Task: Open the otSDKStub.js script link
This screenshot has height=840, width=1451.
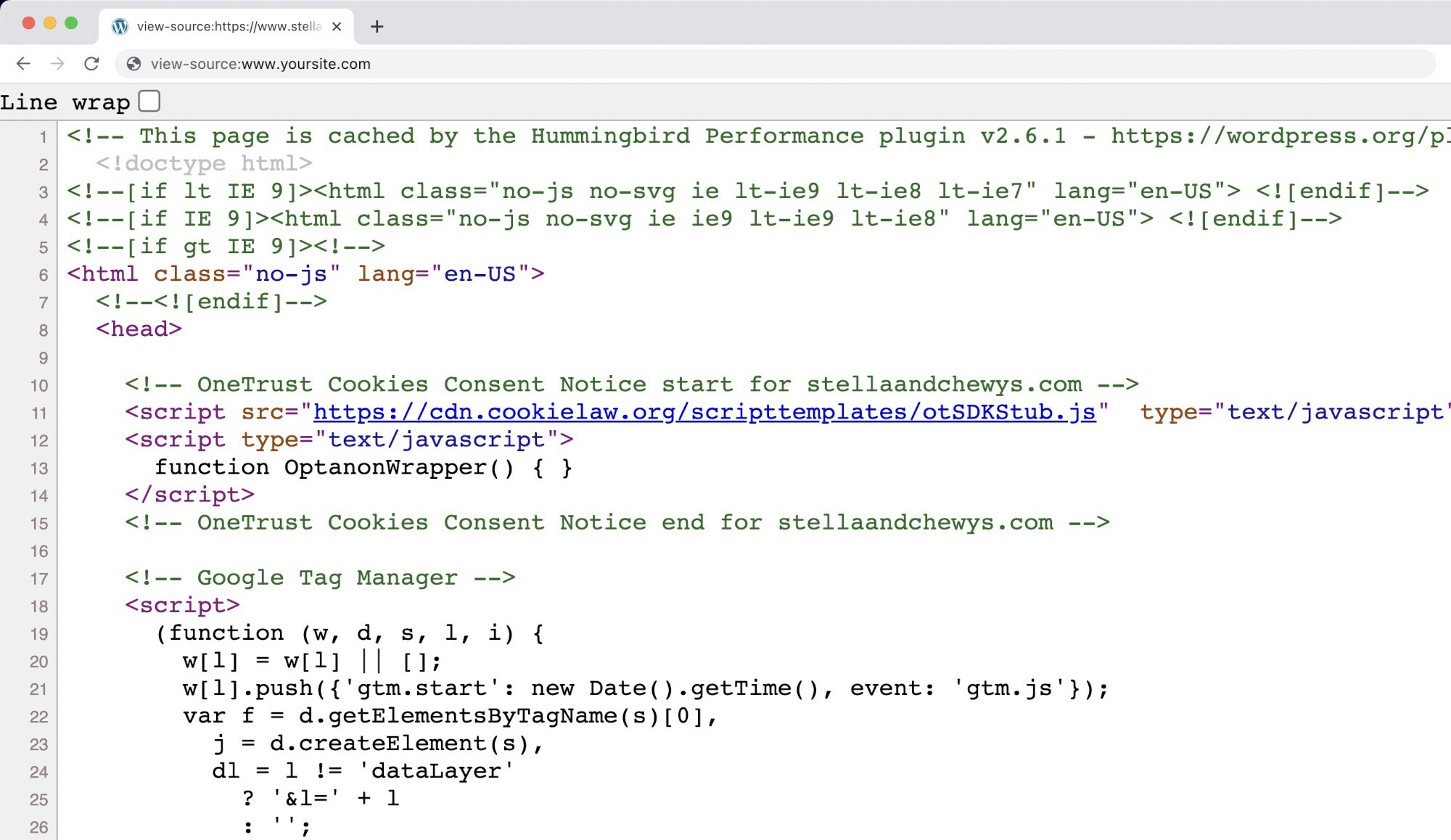Action: pyautogui.click(x=704, y=412)
